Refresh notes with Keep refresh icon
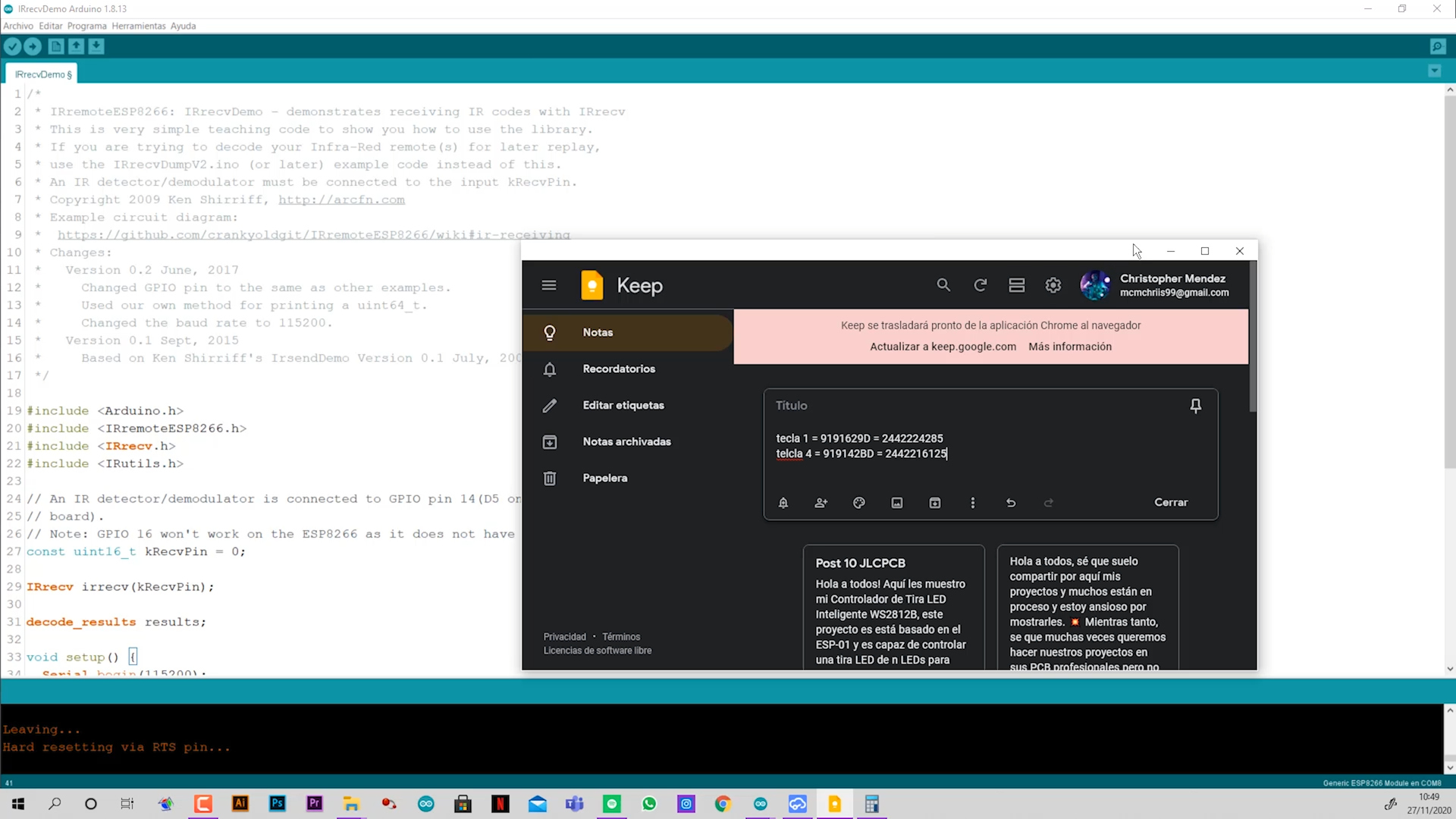This screenshot has width=1456, height=819. (980, 285)
